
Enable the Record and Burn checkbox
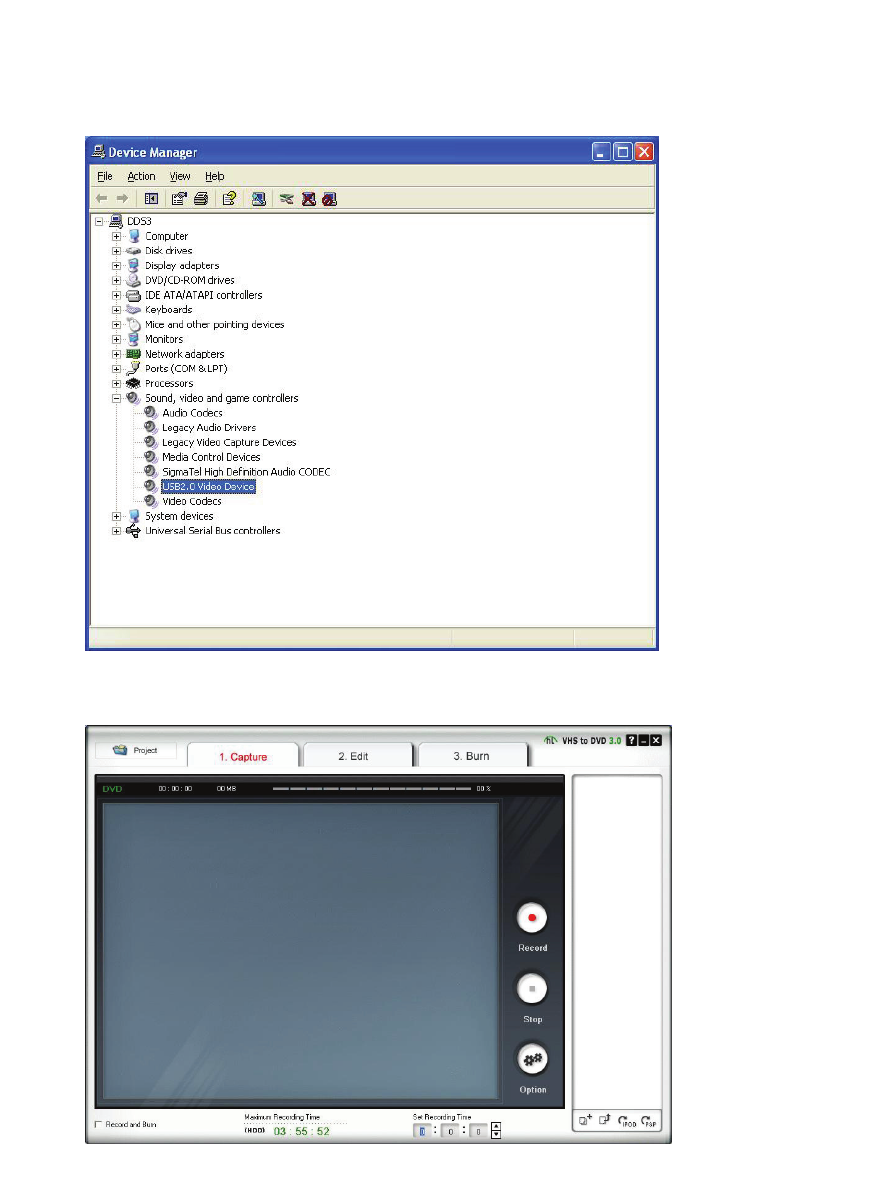click(x=98, y=1124)
